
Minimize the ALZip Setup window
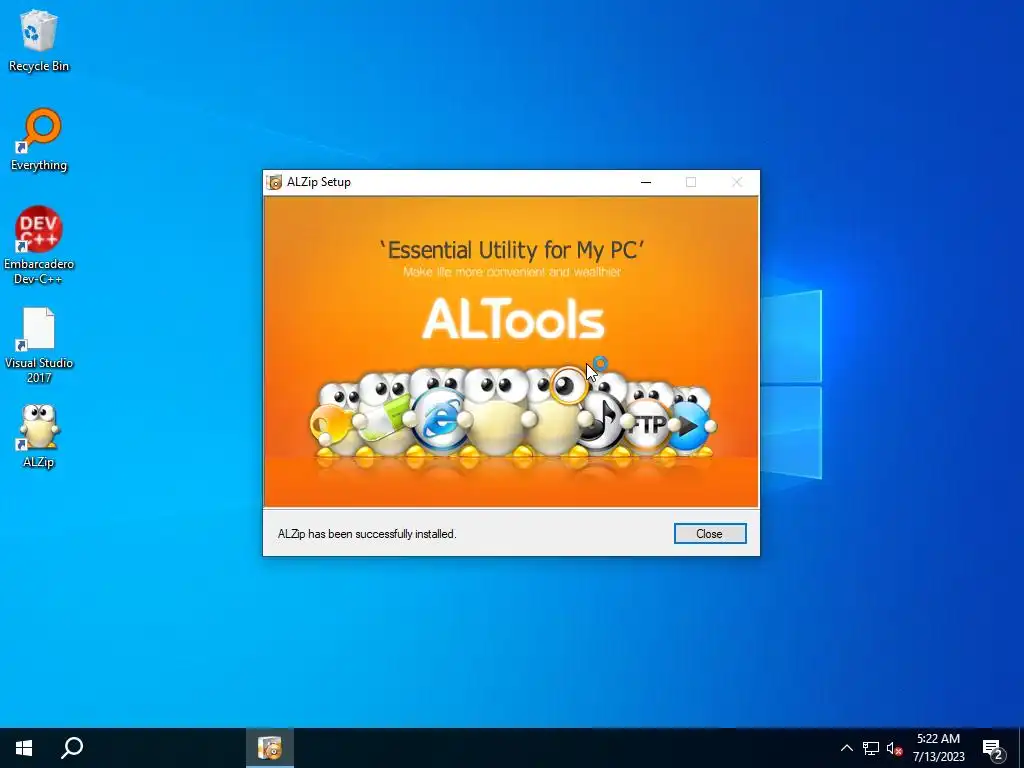pyautogui.click(x=646, y=182)
